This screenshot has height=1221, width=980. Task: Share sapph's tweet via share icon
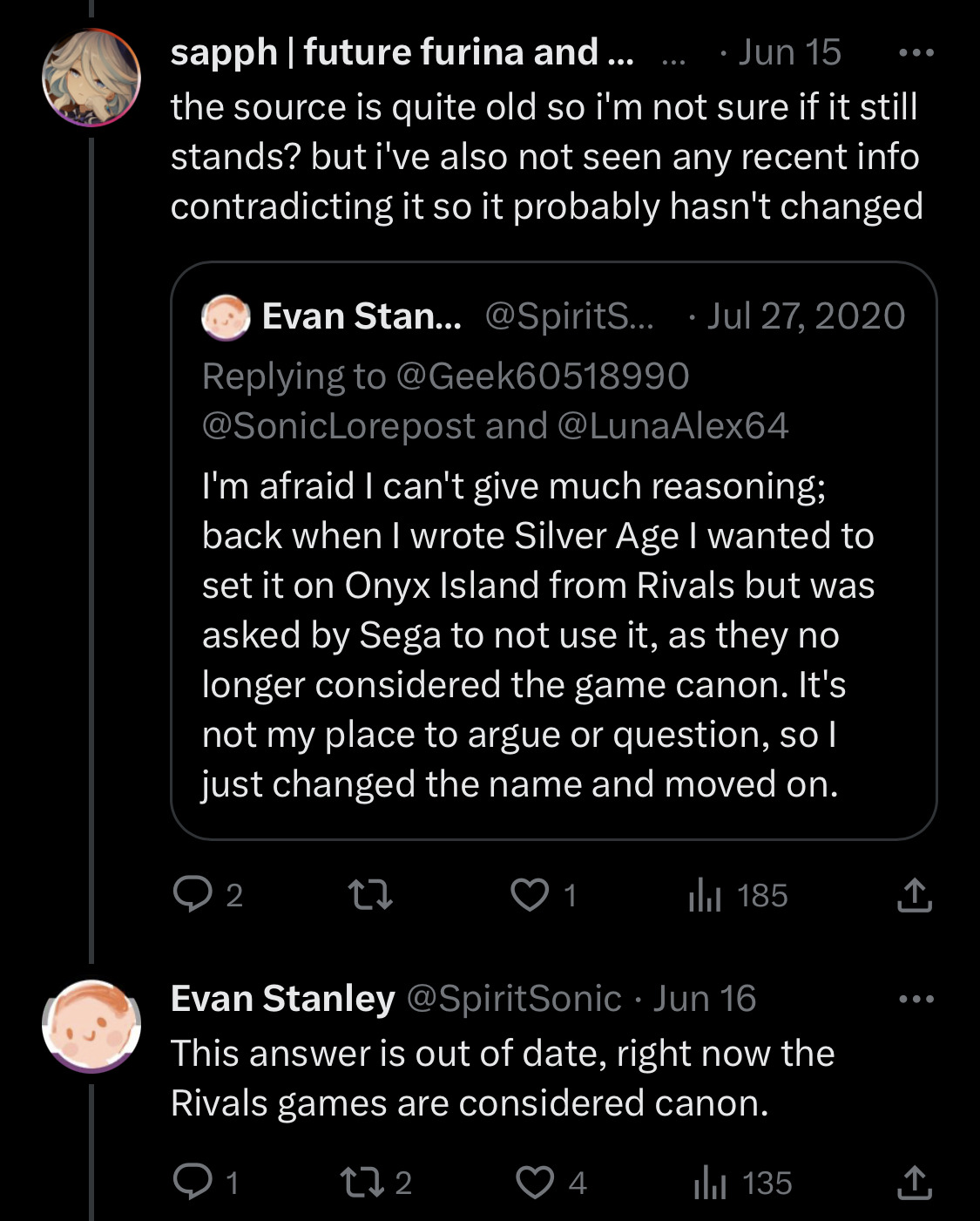(x=915, y=895)
